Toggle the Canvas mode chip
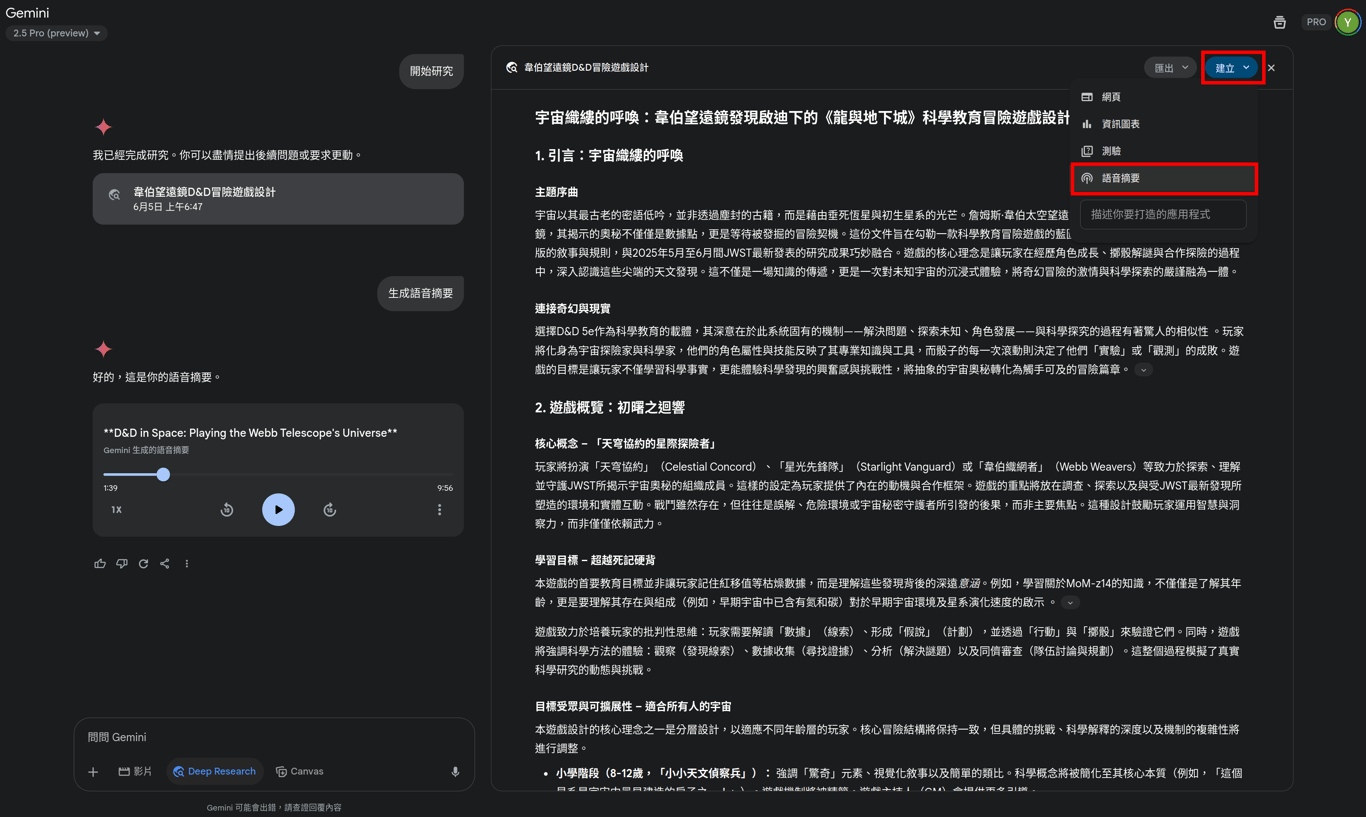1366x817 pixels. tap(300, 772)
